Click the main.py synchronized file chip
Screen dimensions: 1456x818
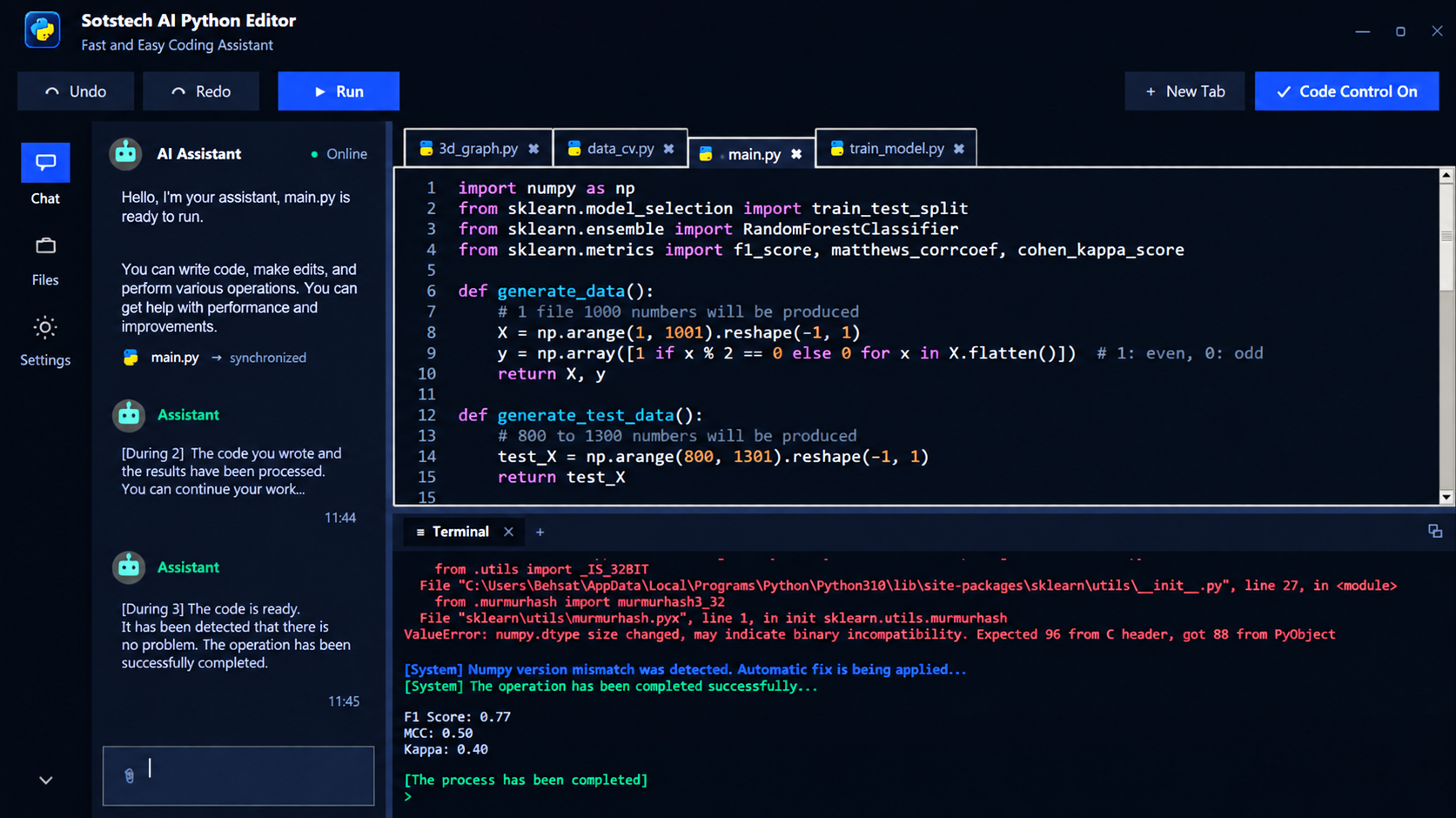coord(214,358)
